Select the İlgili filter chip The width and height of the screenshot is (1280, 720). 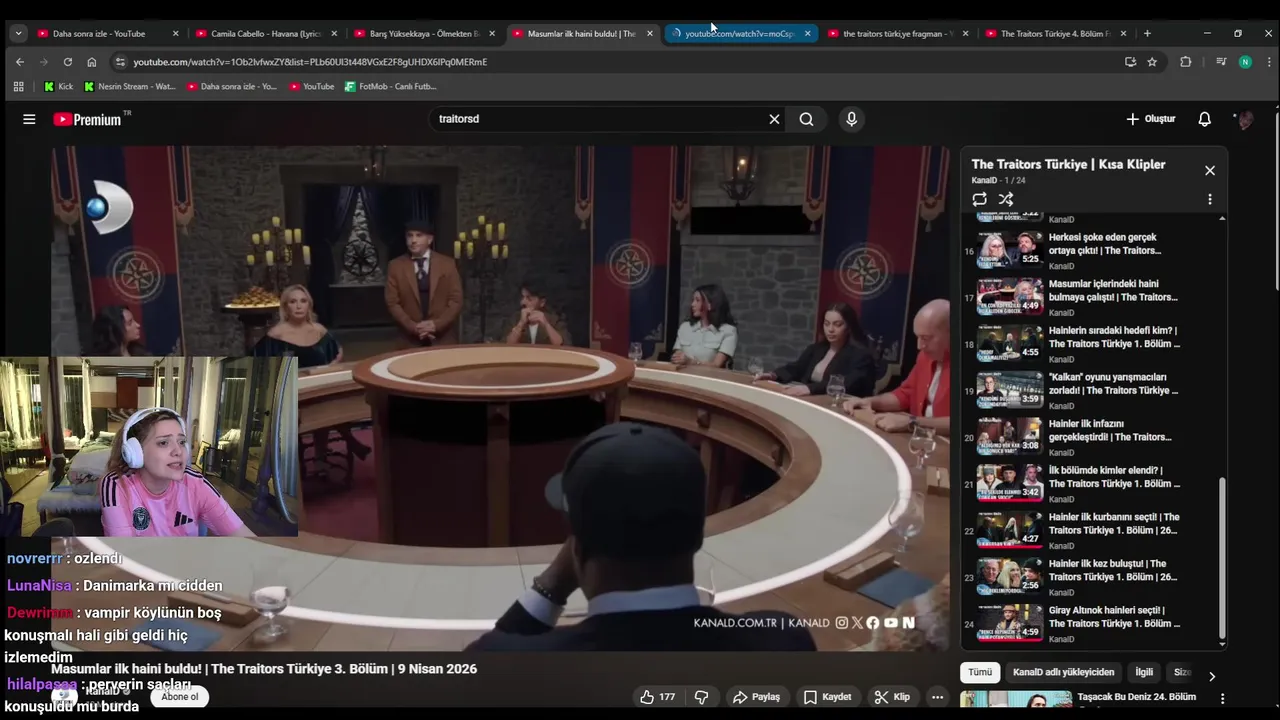[1144, 673]
